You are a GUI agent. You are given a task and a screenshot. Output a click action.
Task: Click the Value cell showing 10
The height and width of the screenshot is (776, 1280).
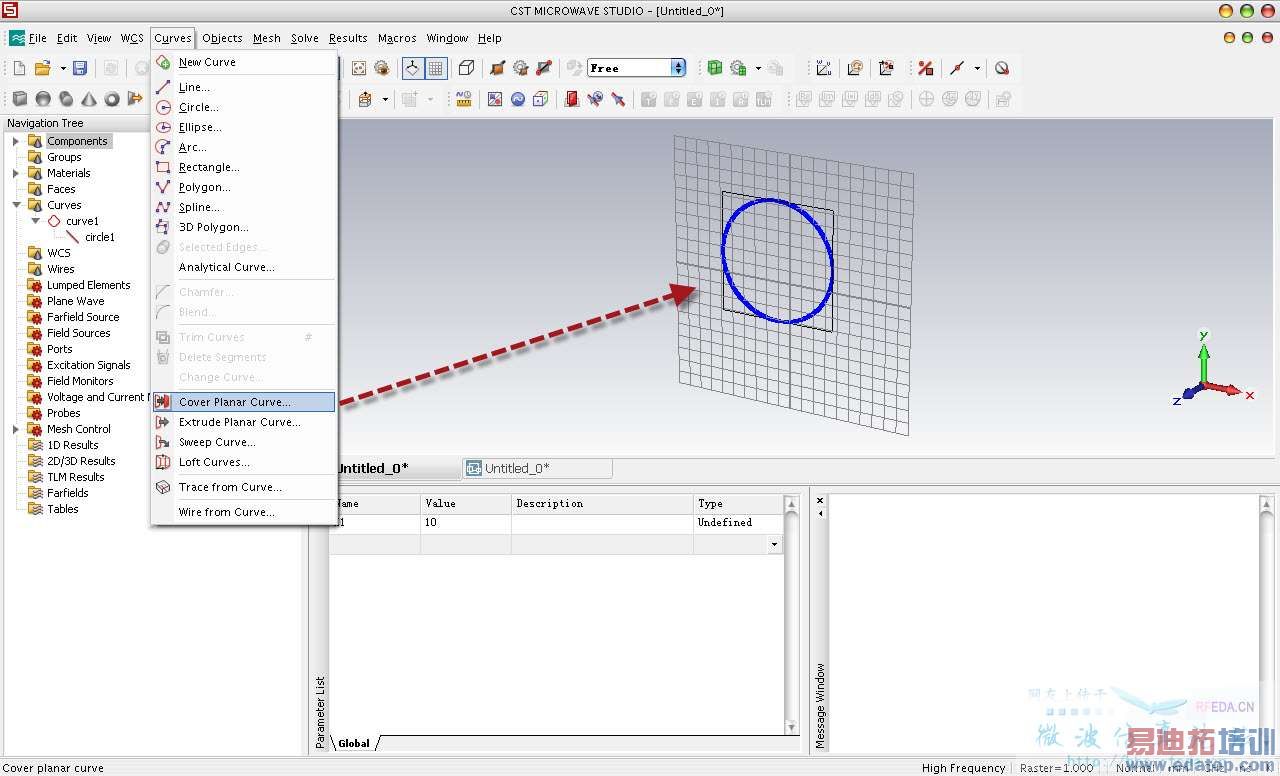coord(464,522)
